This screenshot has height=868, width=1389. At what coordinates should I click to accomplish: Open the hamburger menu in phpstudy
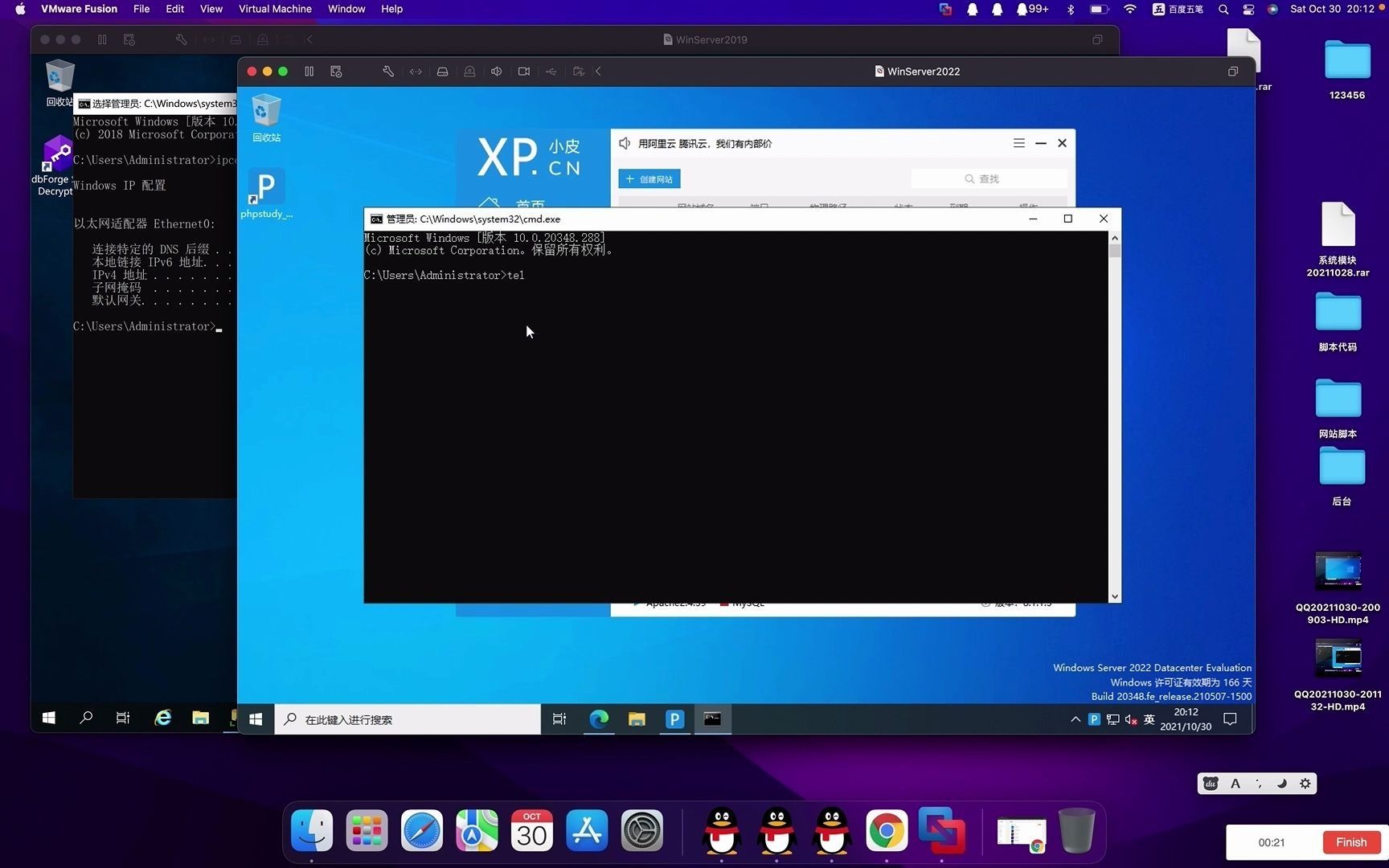tap(1018, 143)
